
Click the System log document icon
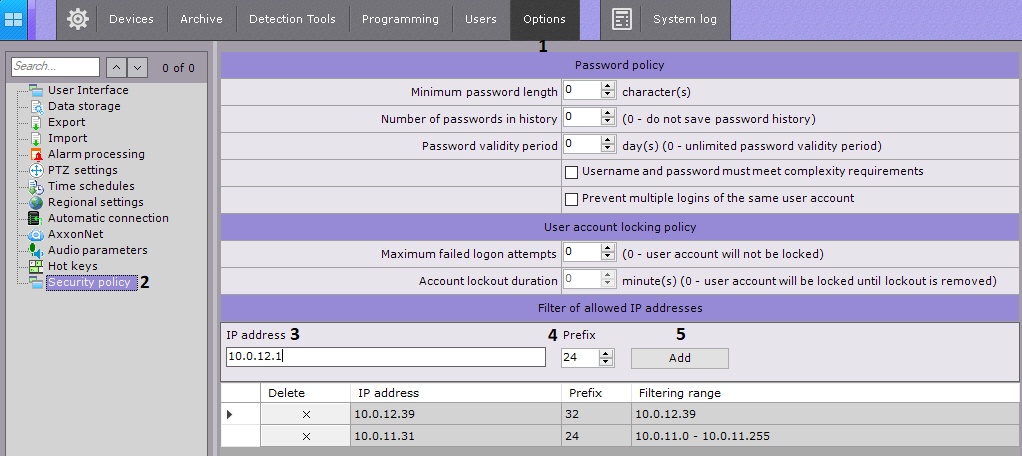622,19
